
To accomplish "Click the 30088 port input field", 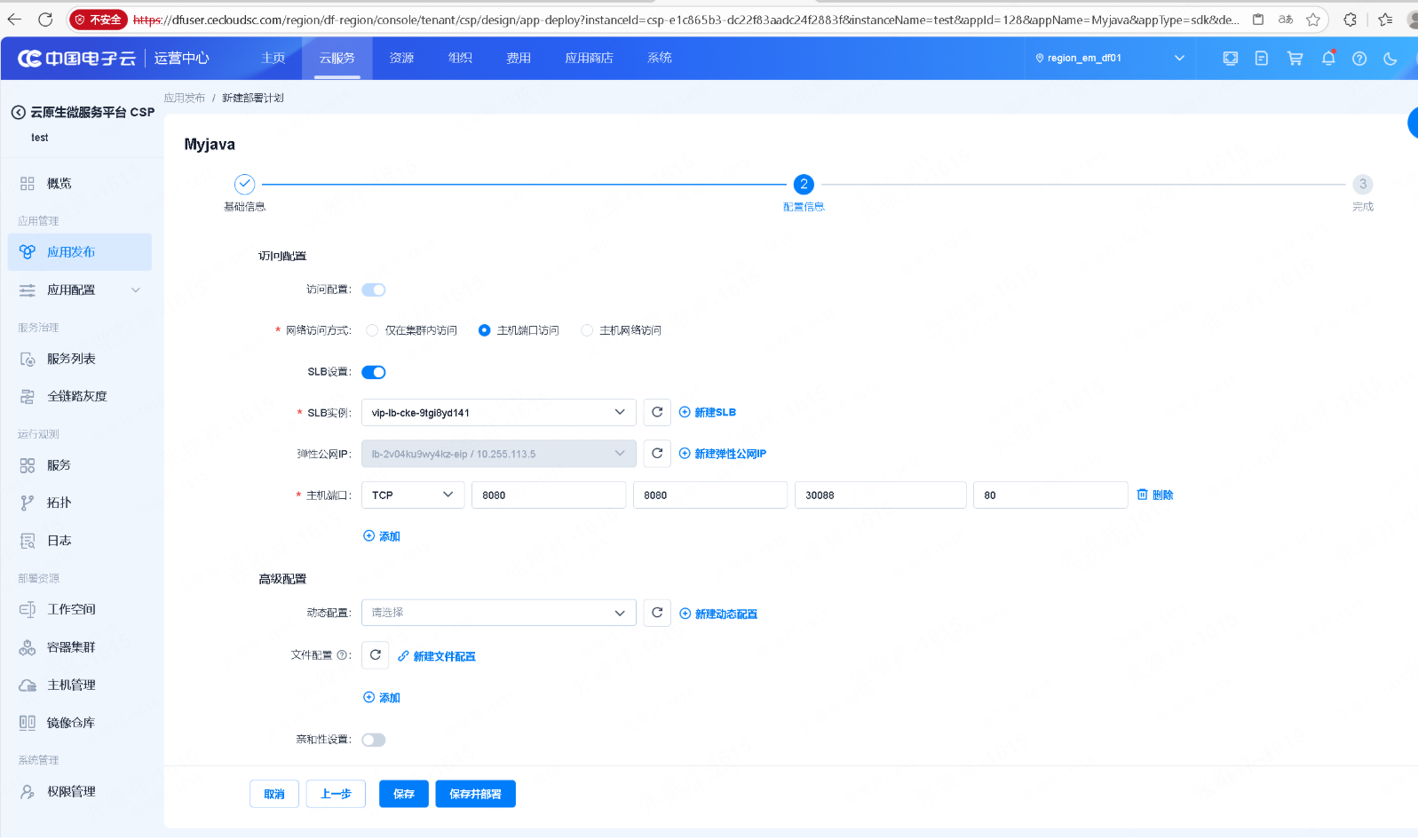I will click(880, 495).
